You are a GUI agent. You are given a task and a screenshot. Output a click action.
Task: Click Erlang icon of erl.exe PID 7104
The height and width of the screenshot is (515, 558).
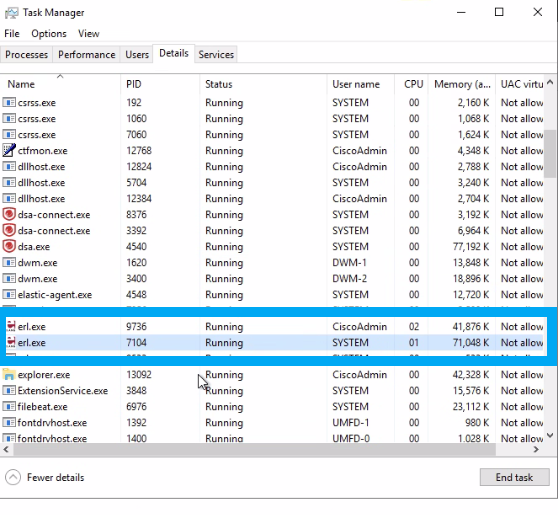(11, 342)
